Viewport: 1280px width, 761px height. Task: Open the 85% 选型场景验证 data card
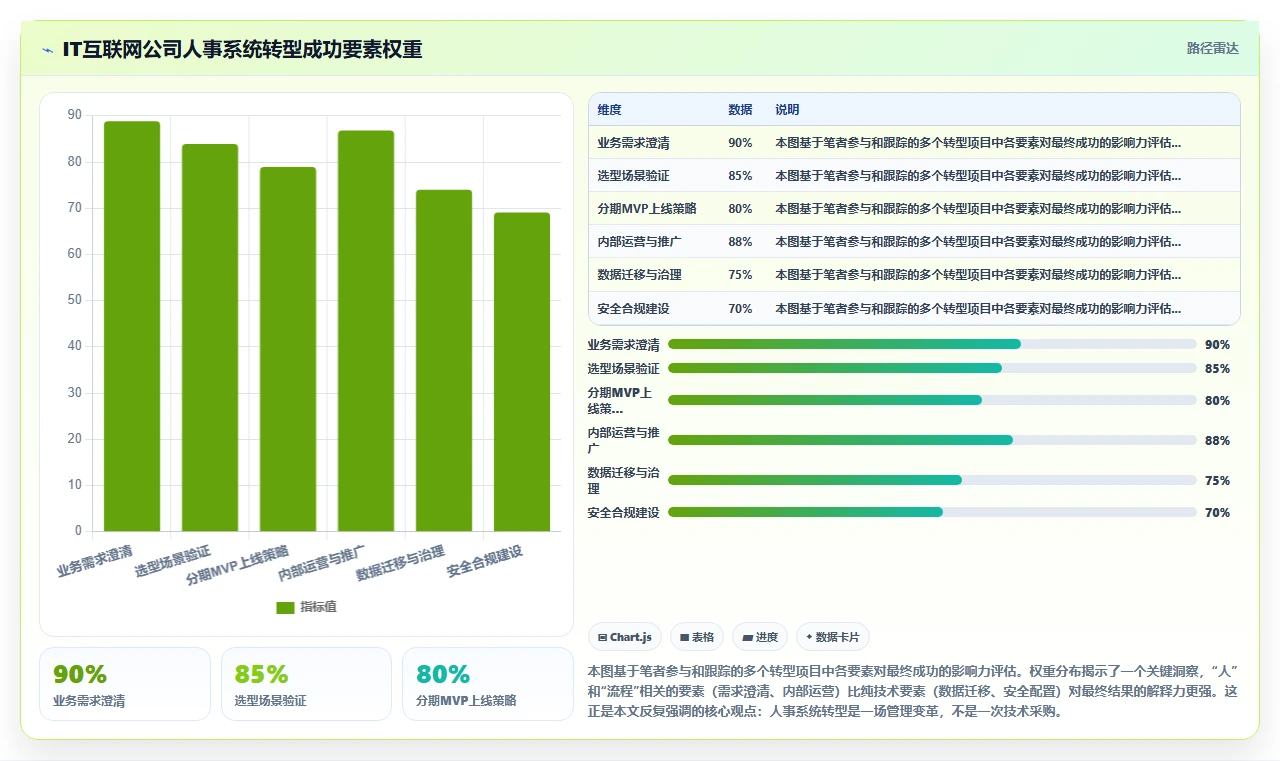(306, 684)
